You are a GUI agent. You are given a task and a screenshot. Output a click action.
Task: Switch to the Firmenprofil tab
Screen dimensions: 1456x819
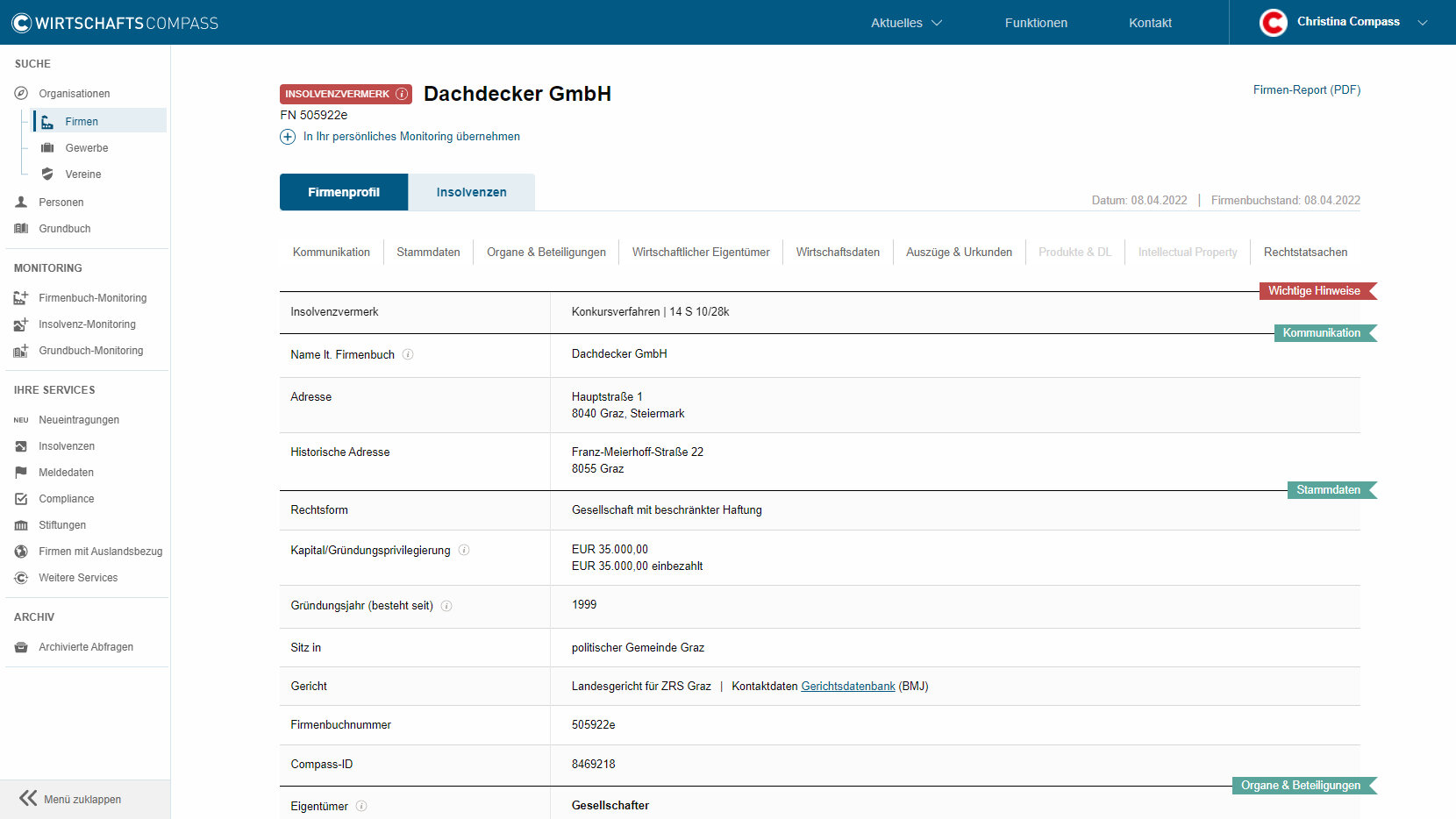click(x=344, y=192)
